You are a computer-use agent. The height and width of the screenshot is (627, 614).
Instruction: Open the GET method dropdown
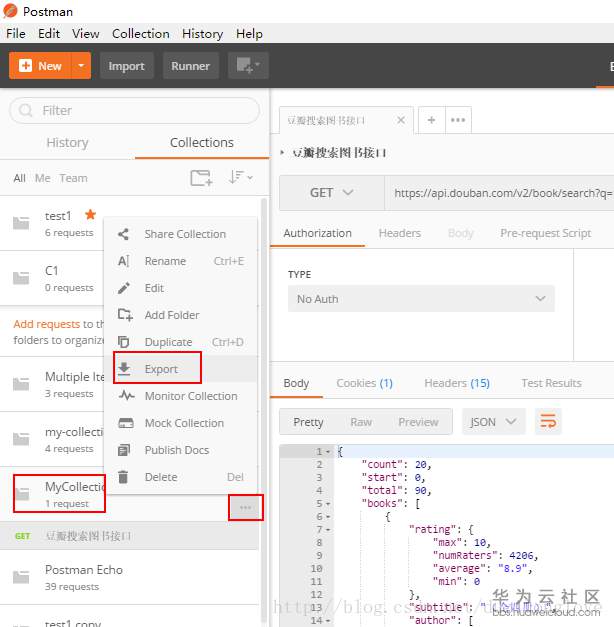pyautogui.click(x=332, y=193)
